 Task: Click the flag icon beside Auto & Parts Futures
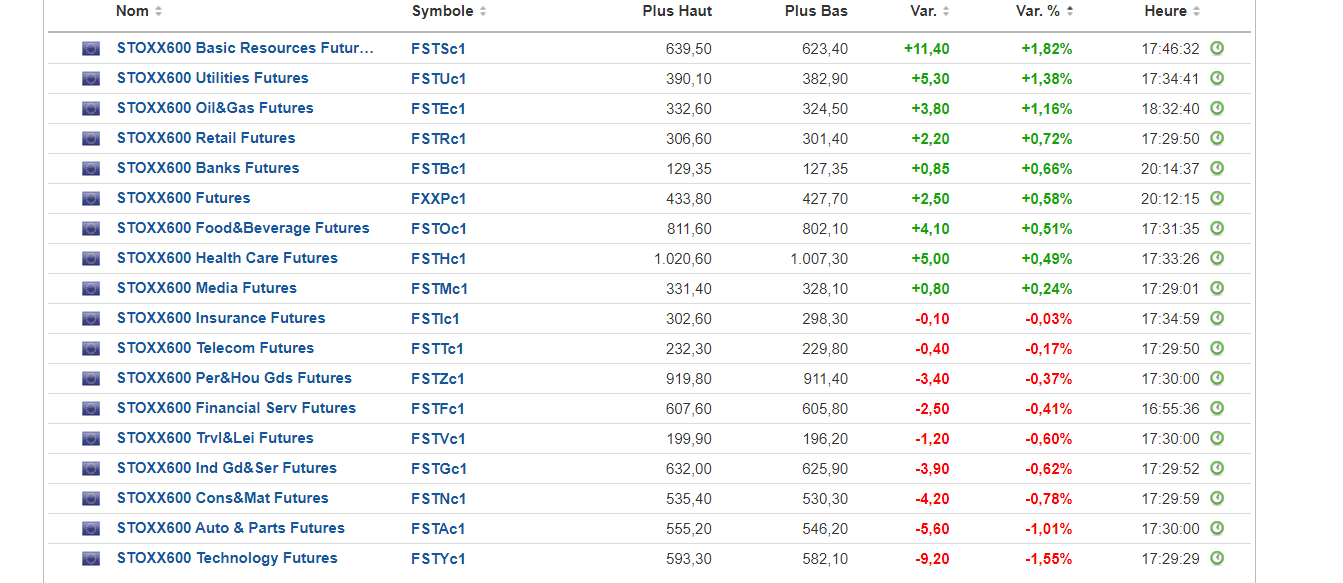point(91,529)
